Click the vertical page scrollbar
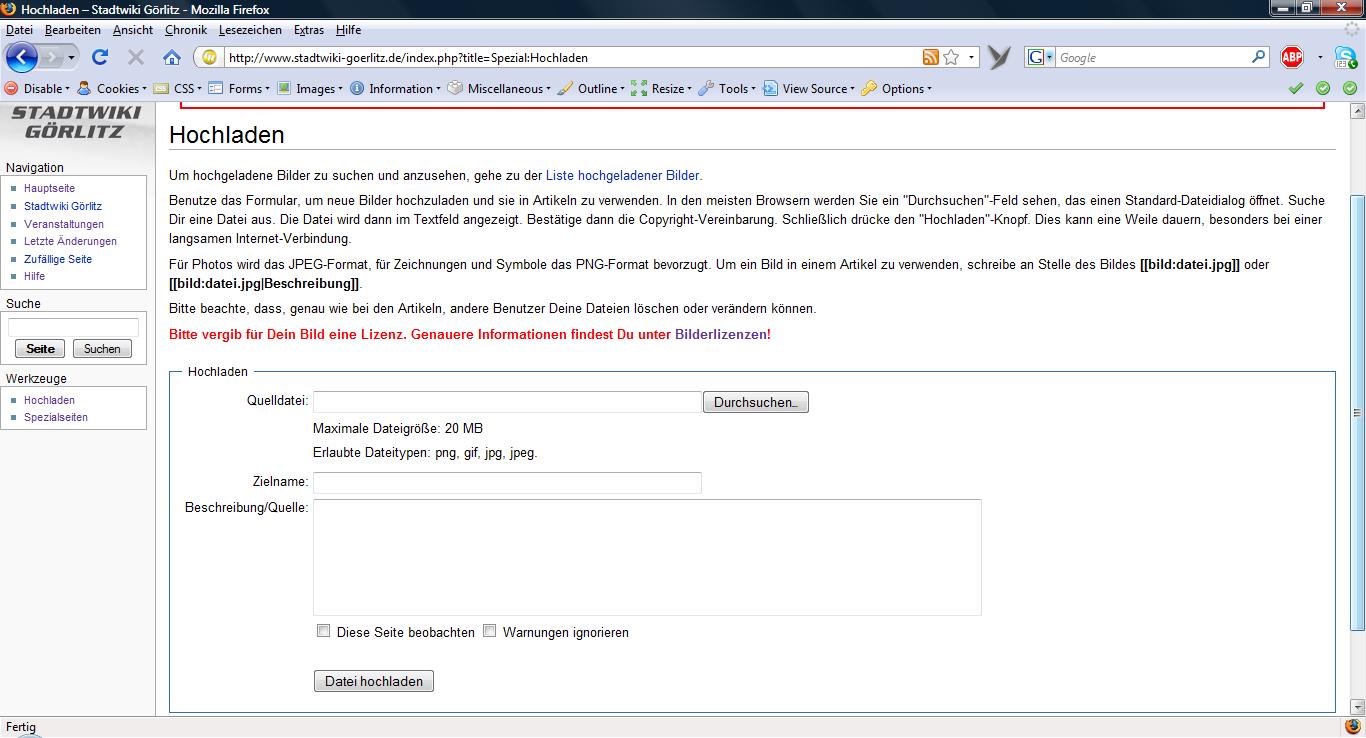The width and height of the screenshot is (1366, 738). point(1357,412)
